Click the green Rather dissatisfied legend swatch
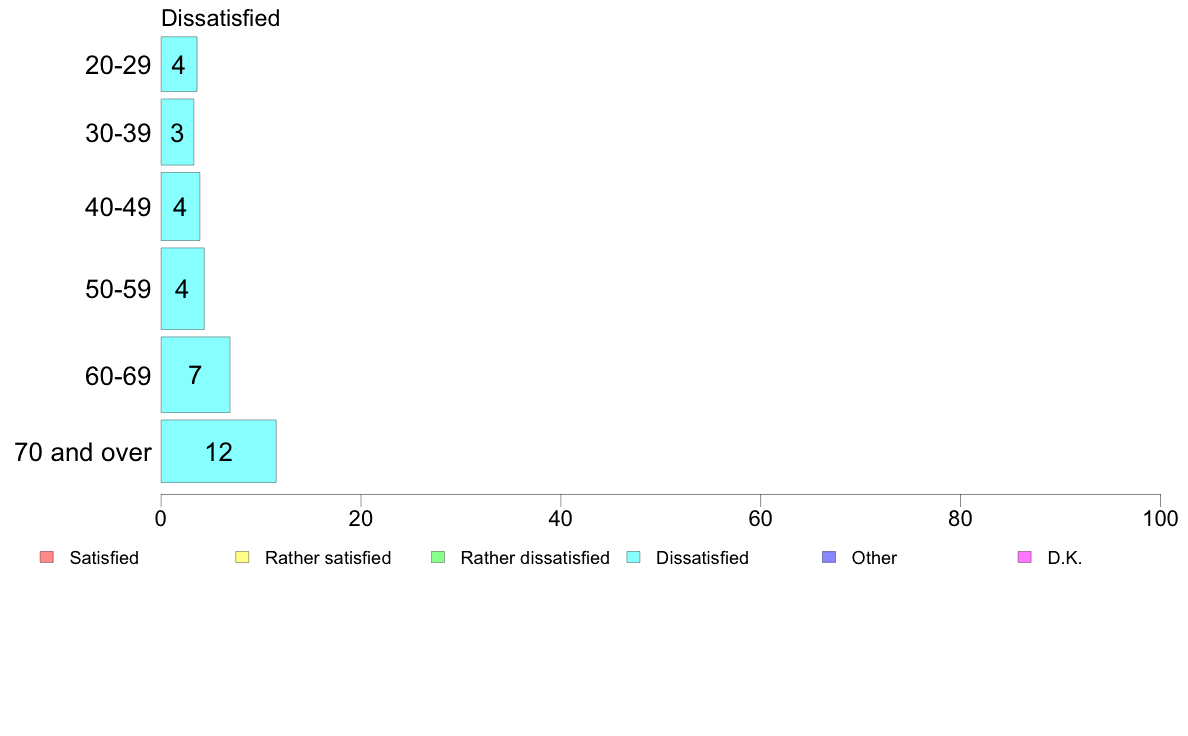The width and height of the screenshot is (1188, 736). [x=437, y=557]
